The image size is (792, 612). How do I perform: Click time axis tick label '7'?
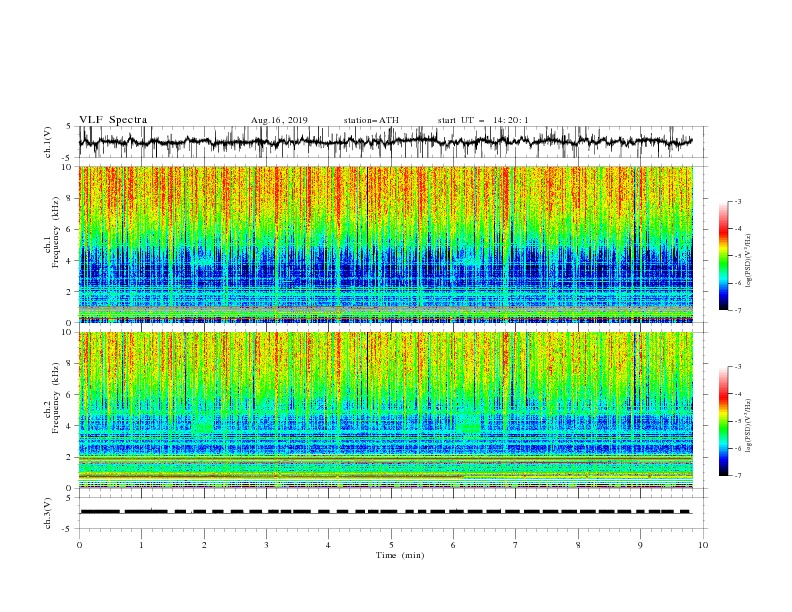[516, 545]
